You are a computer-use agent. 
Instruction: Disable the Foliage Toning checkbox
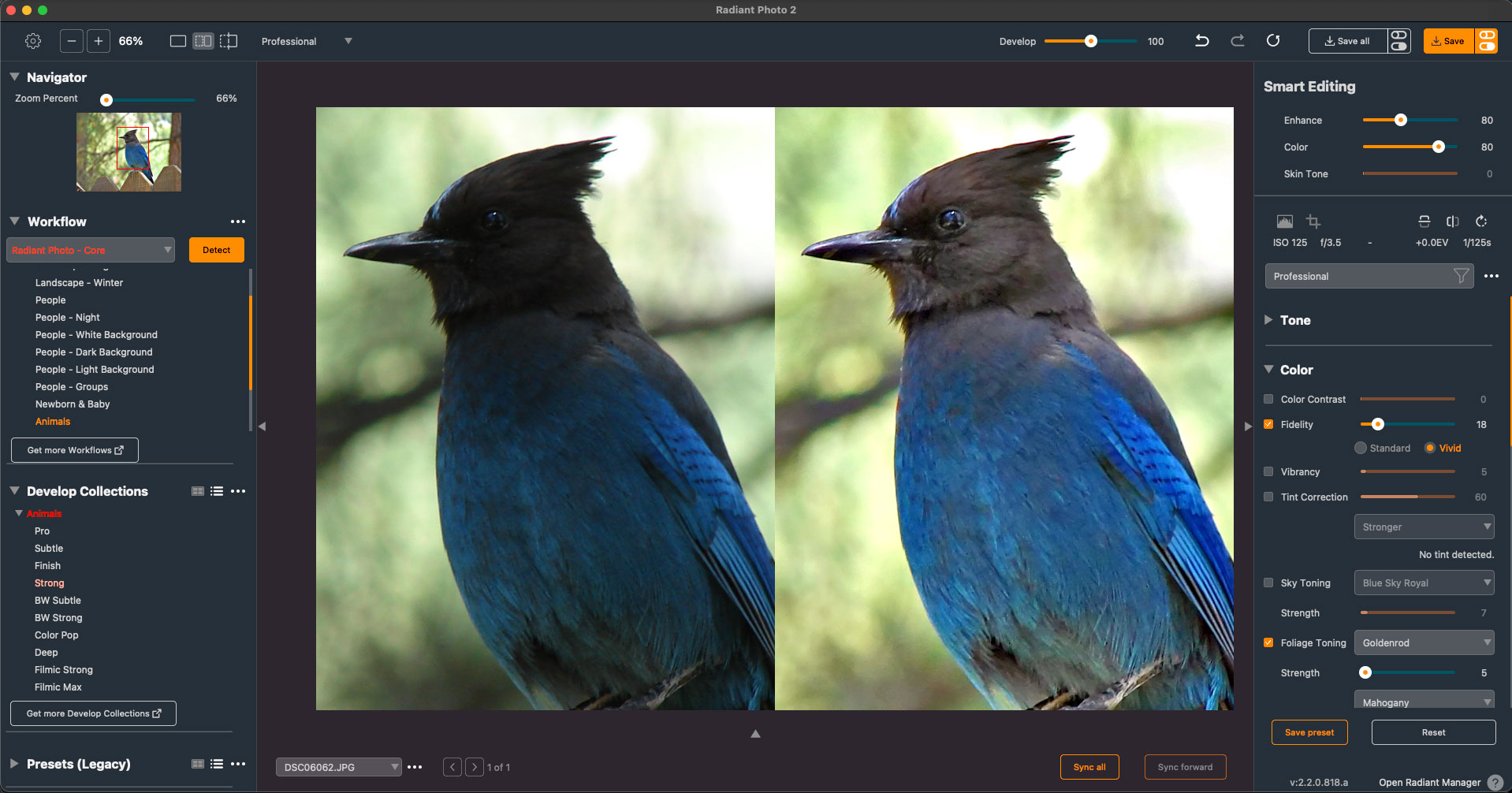pyautogui.click(x=1268, y=642)
